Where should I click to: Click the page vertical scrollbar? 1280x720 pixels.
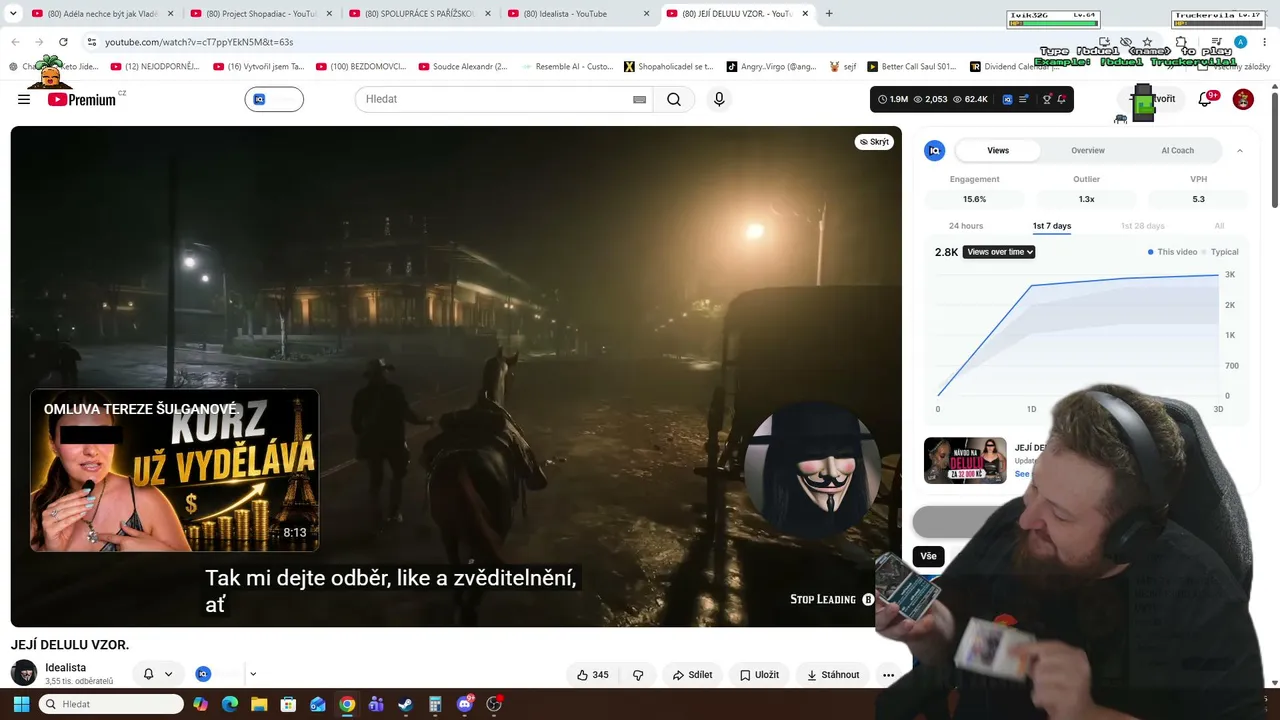pos(1275,150)
